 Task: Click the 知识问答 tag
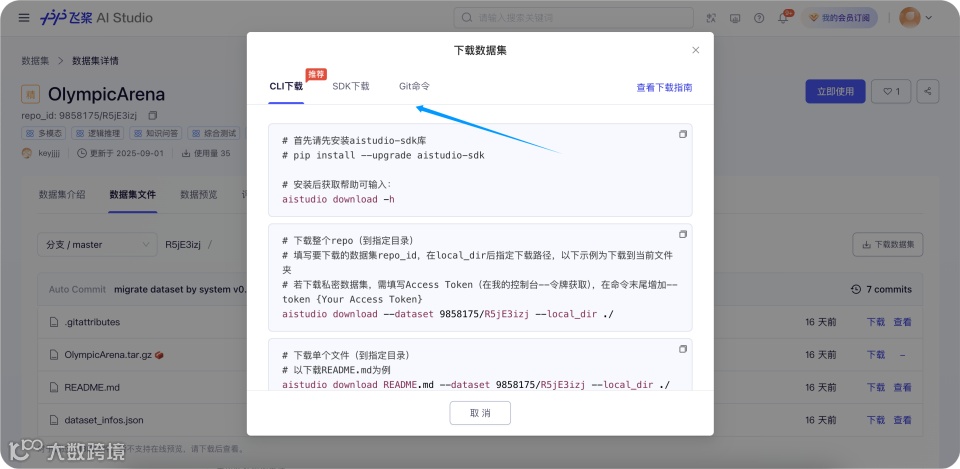click(156, 133)
